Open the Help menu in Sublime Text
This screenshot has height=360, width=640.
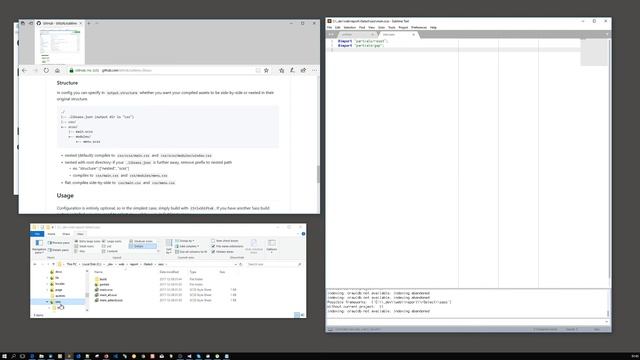(x=433, y=27)
